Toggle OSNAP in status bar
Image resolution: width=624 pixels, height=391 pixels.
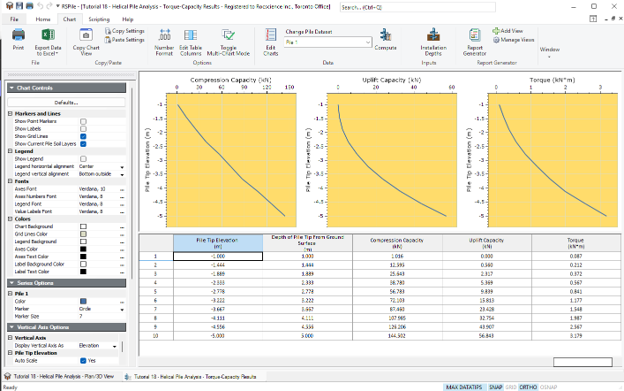coord(548,387)
